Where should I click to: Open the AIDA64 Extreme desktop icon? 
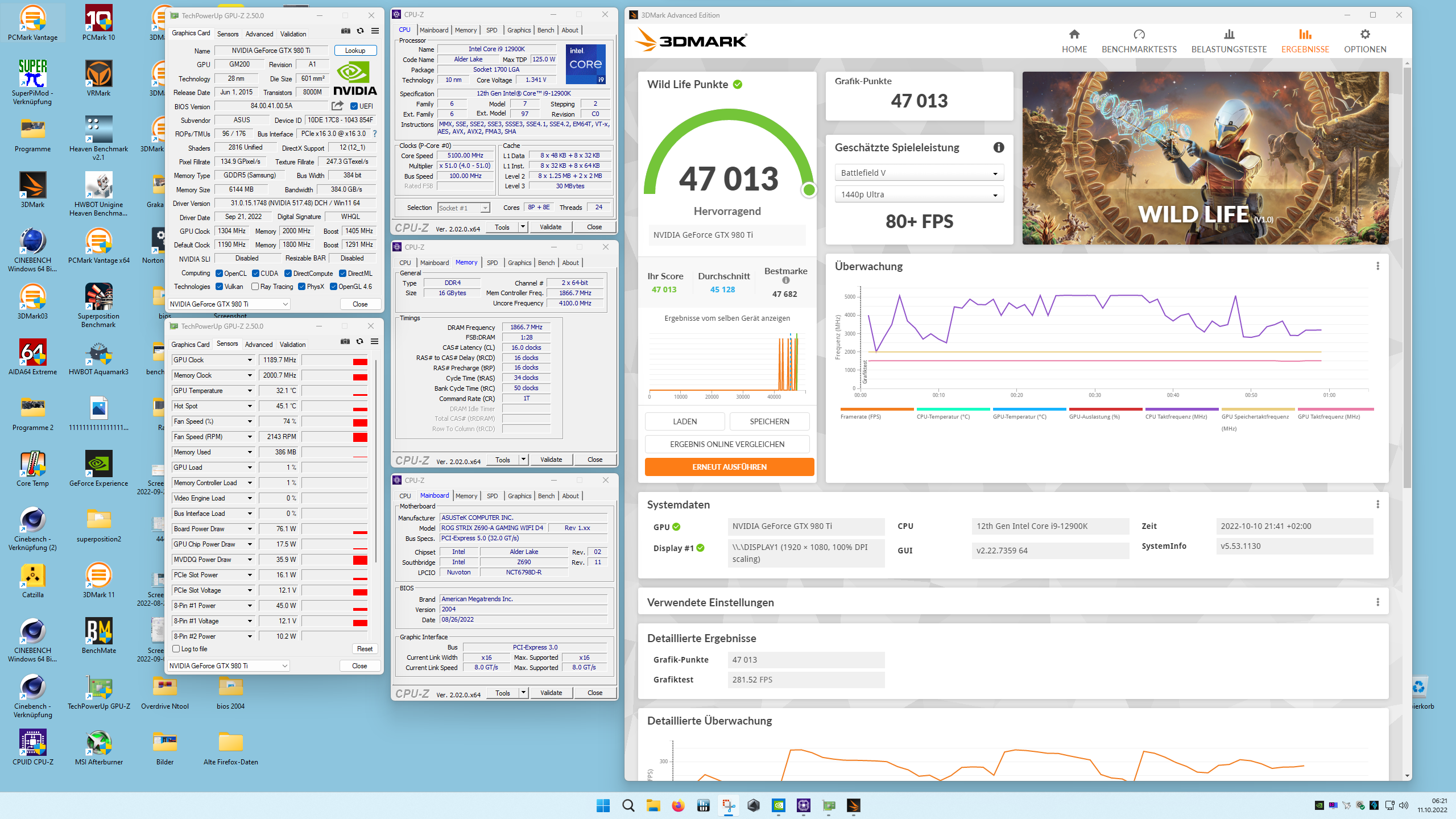pyautogui.click(x=32, y=358)
